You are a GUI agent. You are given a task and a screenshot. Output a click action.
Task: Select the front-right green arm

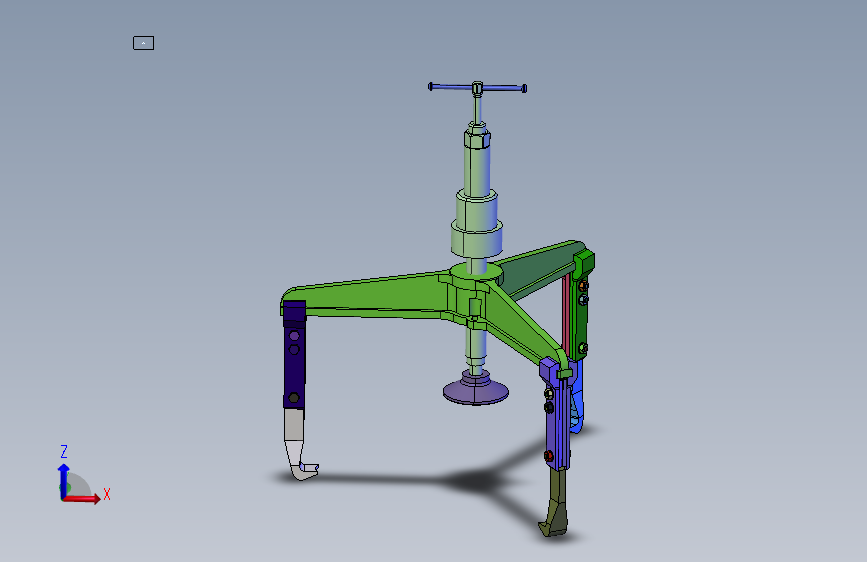click(x=523, y=326)
